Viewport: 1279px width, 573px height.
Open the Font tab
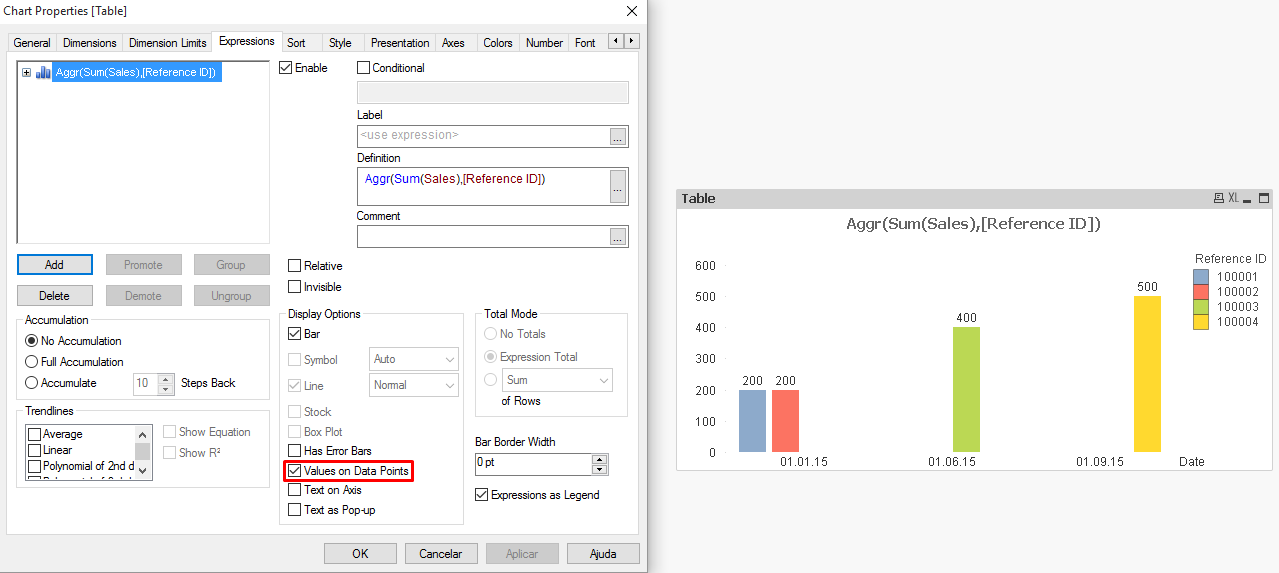point(586,43)
